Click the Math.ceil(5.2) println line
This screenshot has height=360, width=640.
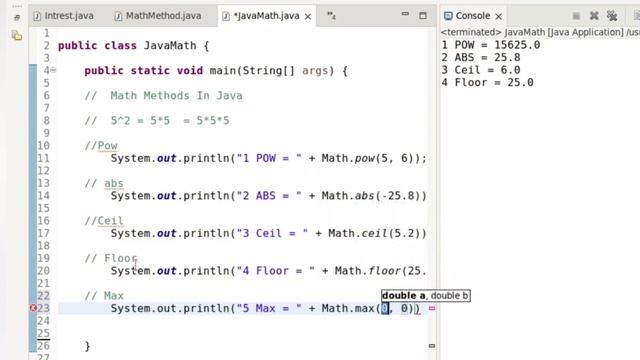pyautogui.click(x=269, y=233)
